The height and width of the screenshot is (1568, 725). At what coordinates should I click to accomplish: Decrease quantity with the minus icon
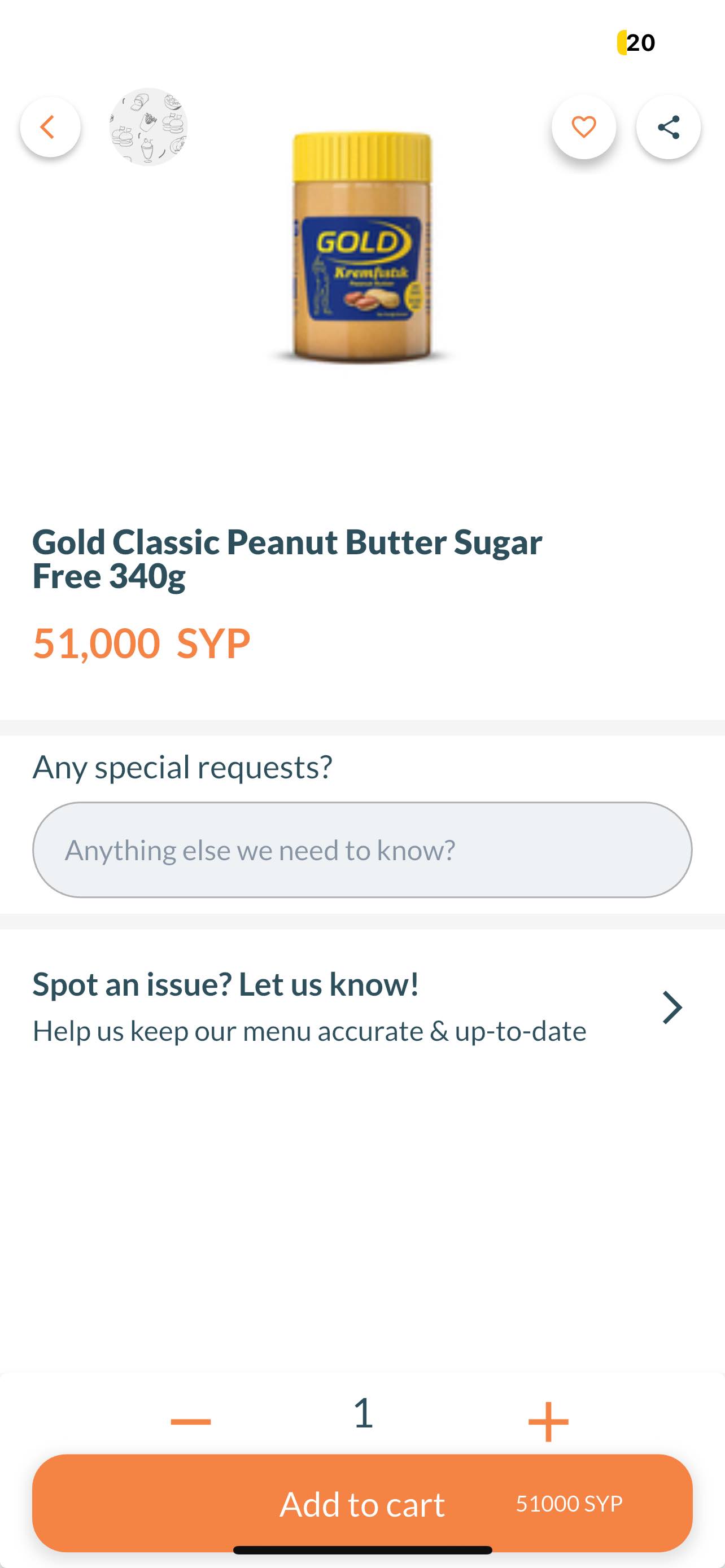click(x=190, y=1421)
